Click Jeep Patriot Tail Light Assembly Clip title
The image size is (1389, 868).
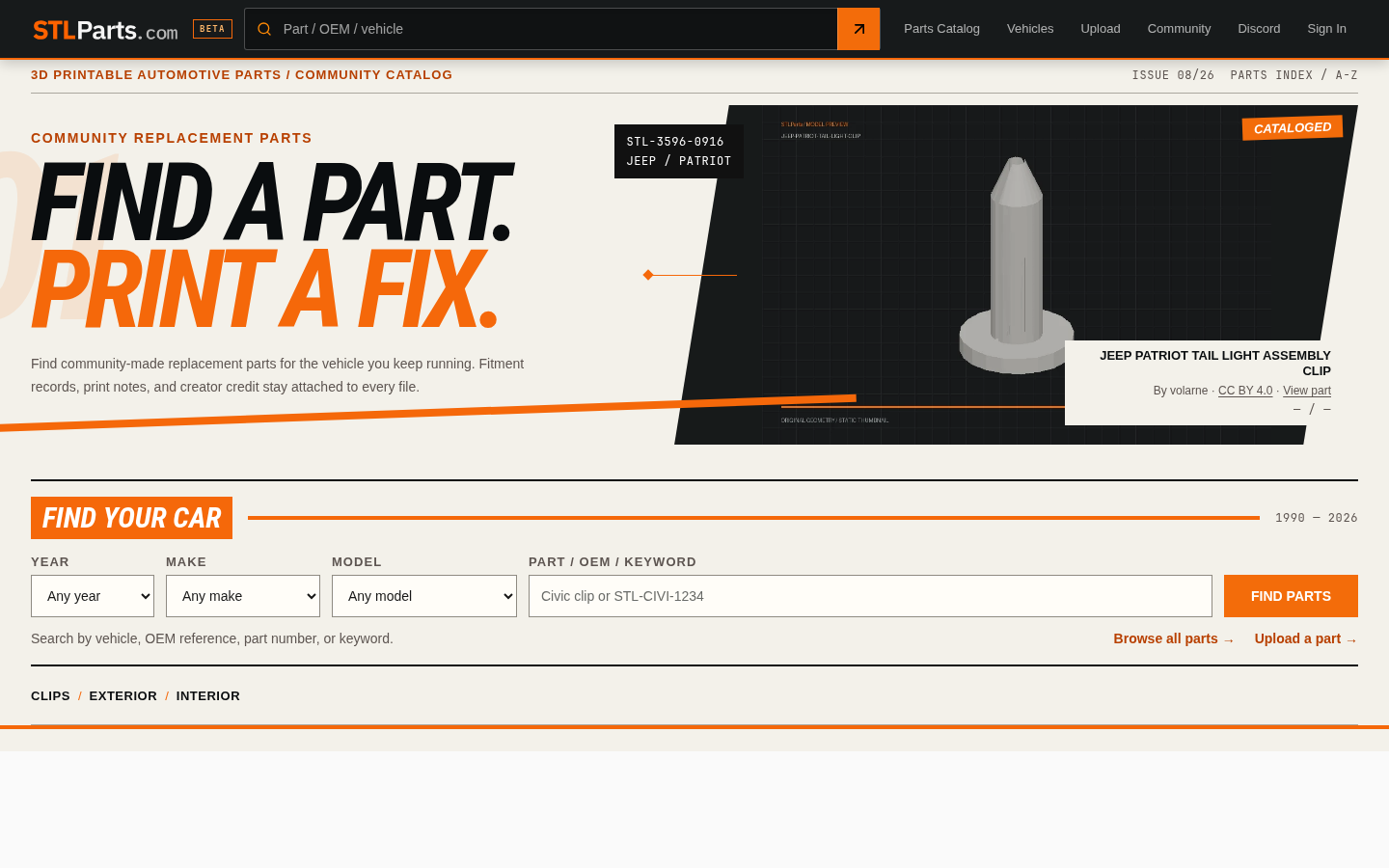pyautogui.click(x=1215, y=364)
